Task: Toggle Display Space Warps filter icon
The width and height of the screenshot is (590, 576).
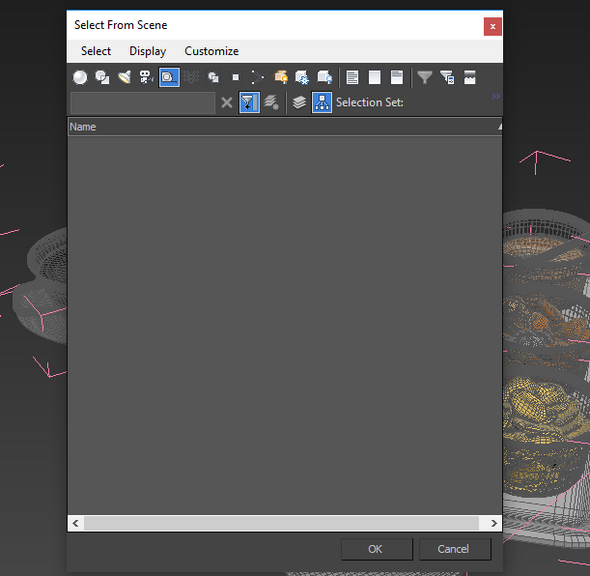Action: 192,78
